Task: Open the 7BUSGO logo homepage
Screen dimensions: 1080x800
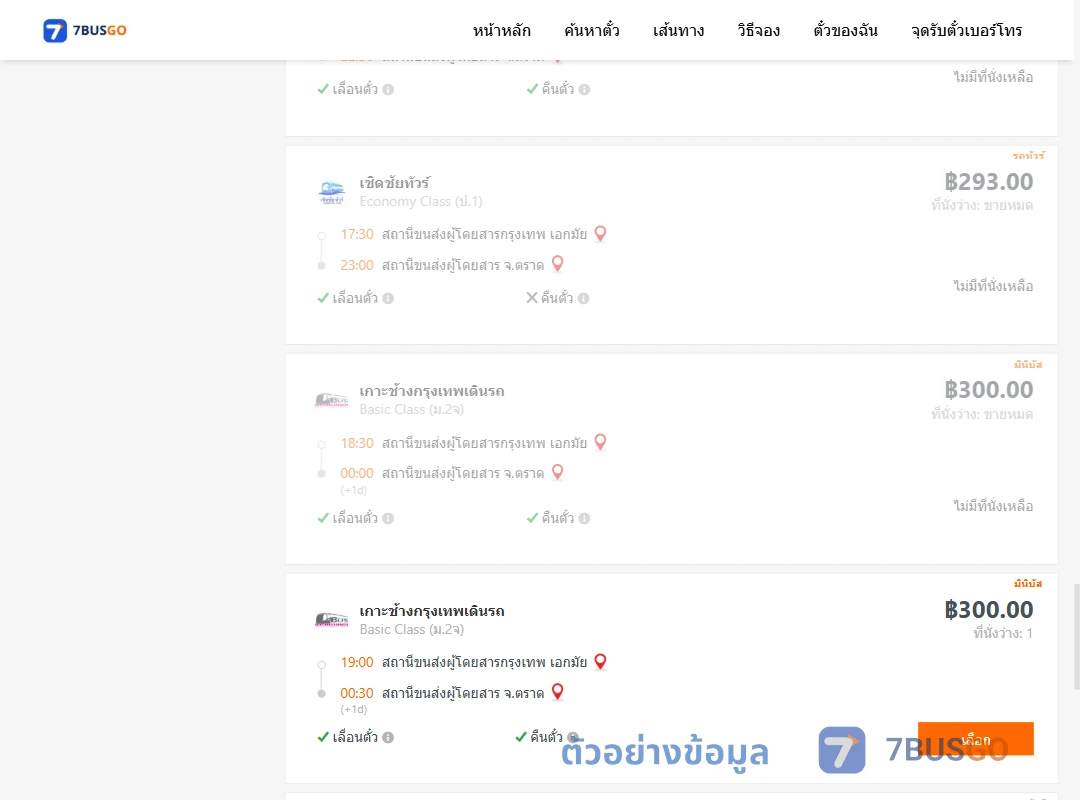Action: [x=85, y=30]
